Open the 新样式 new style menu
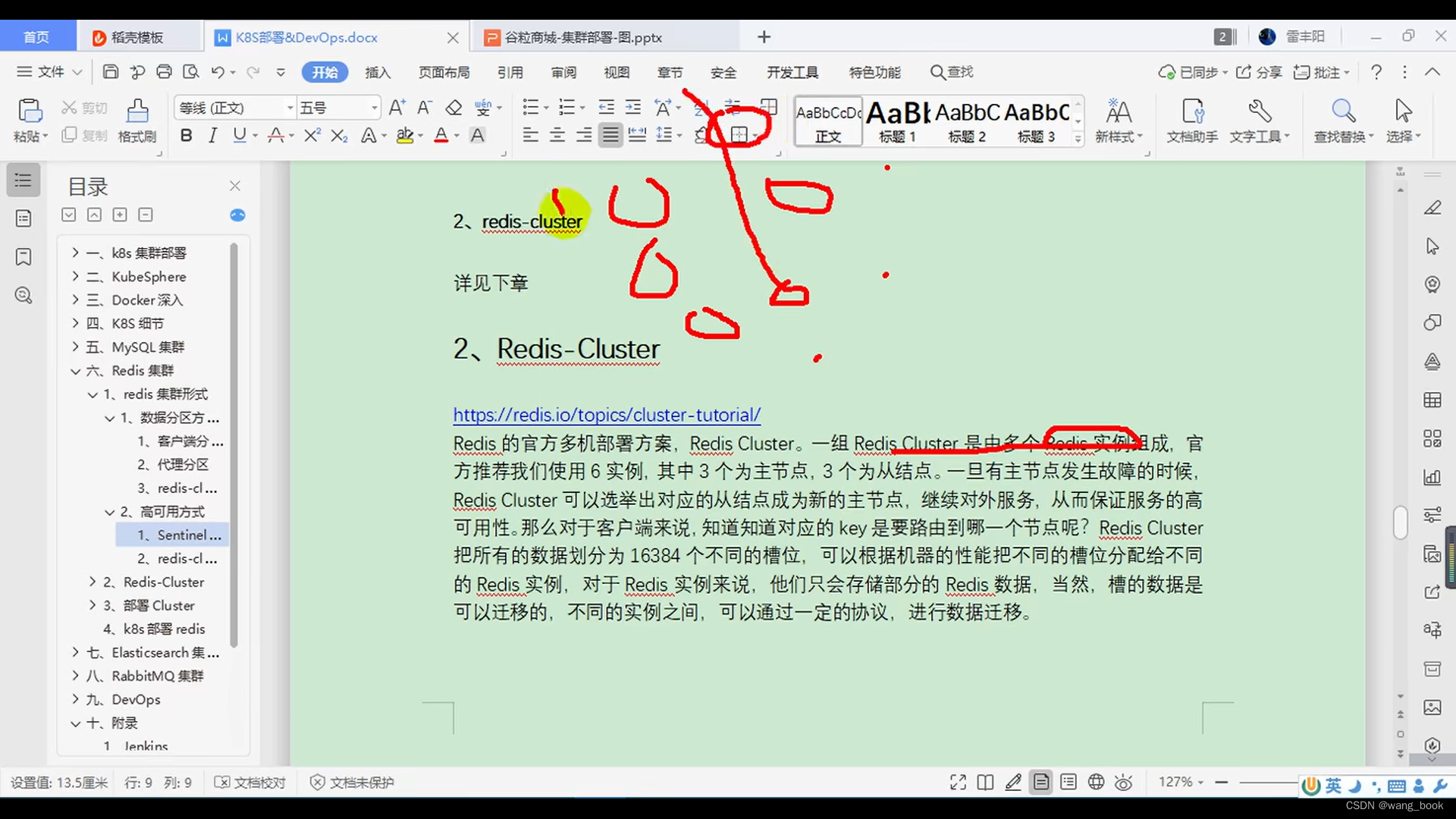Viewport: 1456px width, 819px height. (x=1119, y=121)
